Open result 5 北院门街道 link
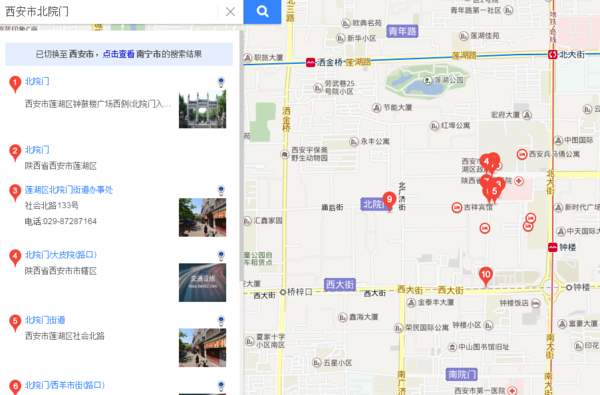This screenshot has width=600, height=395. click(x=45, y=320)
